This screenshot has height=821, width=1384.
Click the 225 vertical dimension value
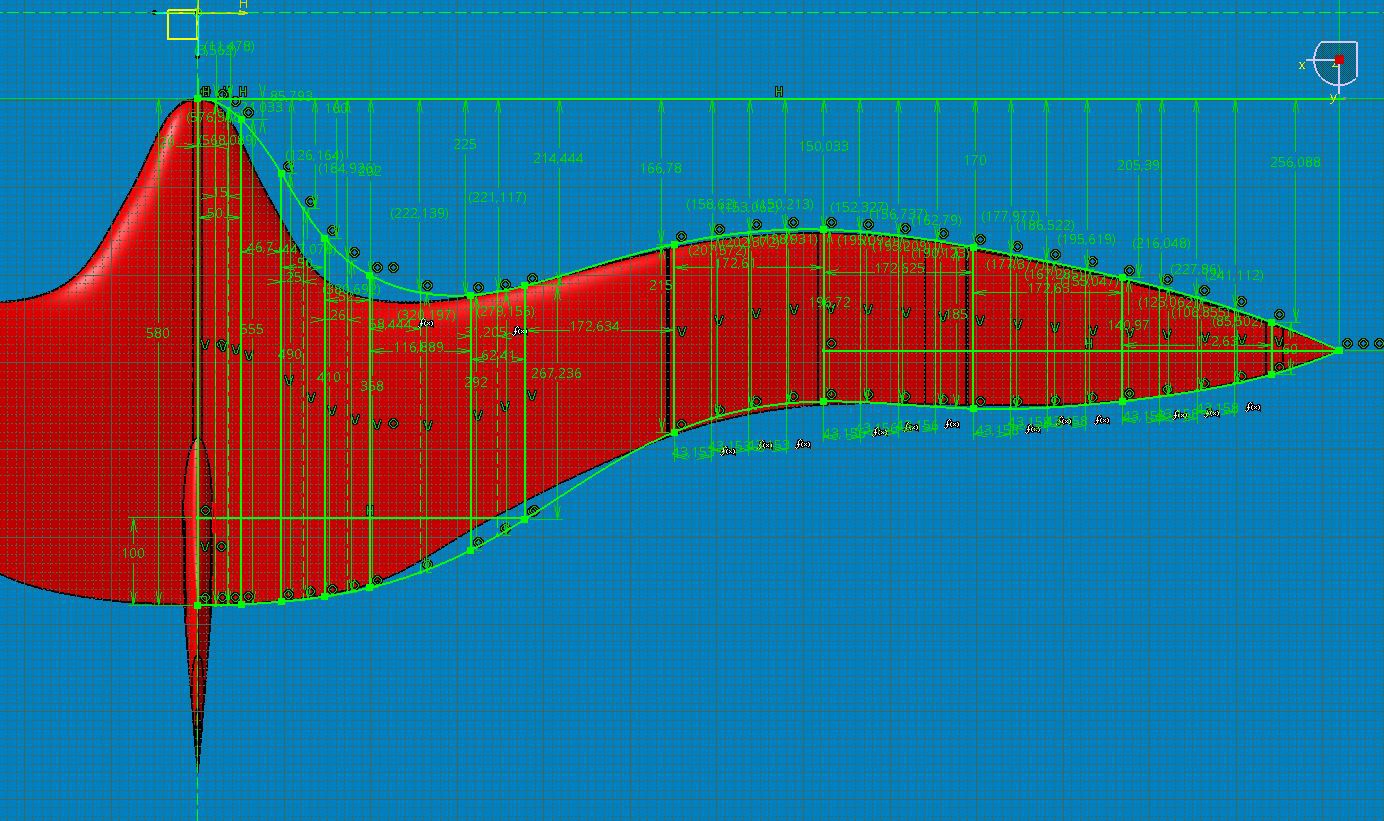point(465,144)
